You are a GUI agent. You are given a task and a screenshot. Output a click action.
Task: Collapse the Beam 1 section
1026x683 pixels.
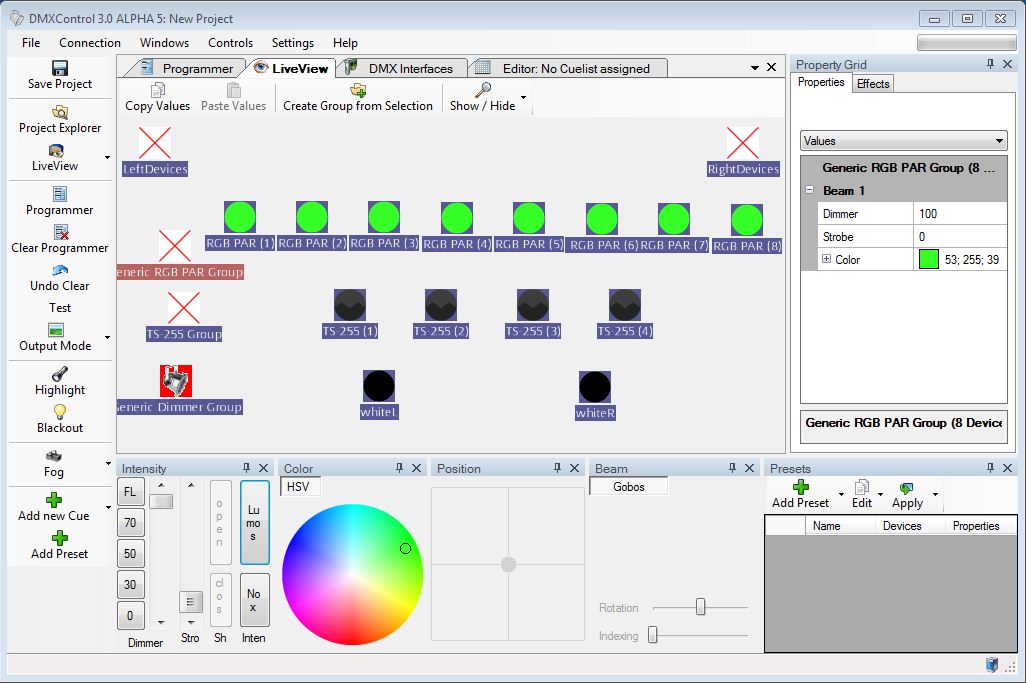click(x=809, y=190)
